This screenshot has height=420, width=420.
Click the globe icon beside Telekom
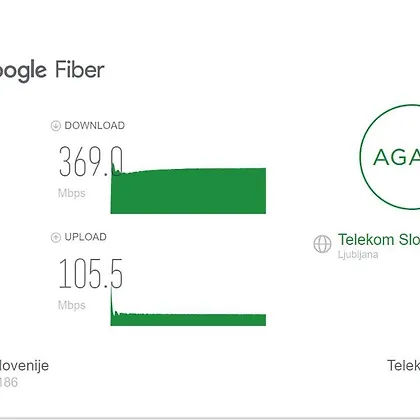pyautogui.click(x=322, y=244)
